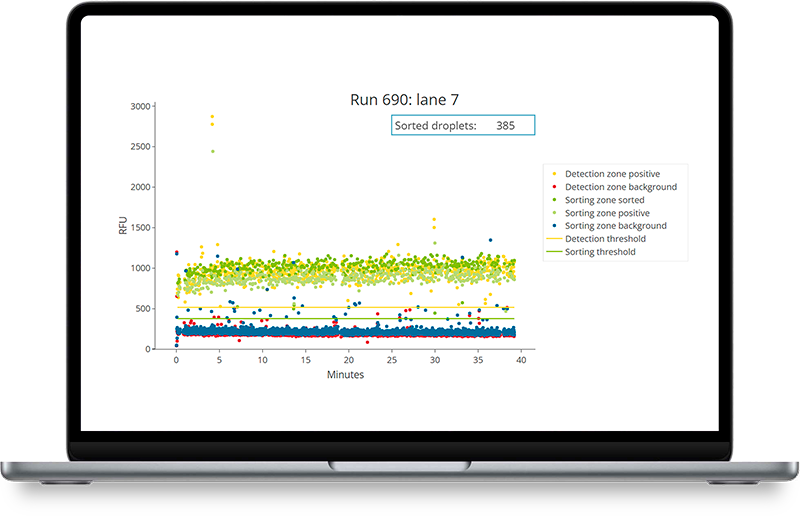Toggle the Detection zone positive legend entry
Image resolution: width=800 pixels, height=516 pixels.
tap(612, 174)
